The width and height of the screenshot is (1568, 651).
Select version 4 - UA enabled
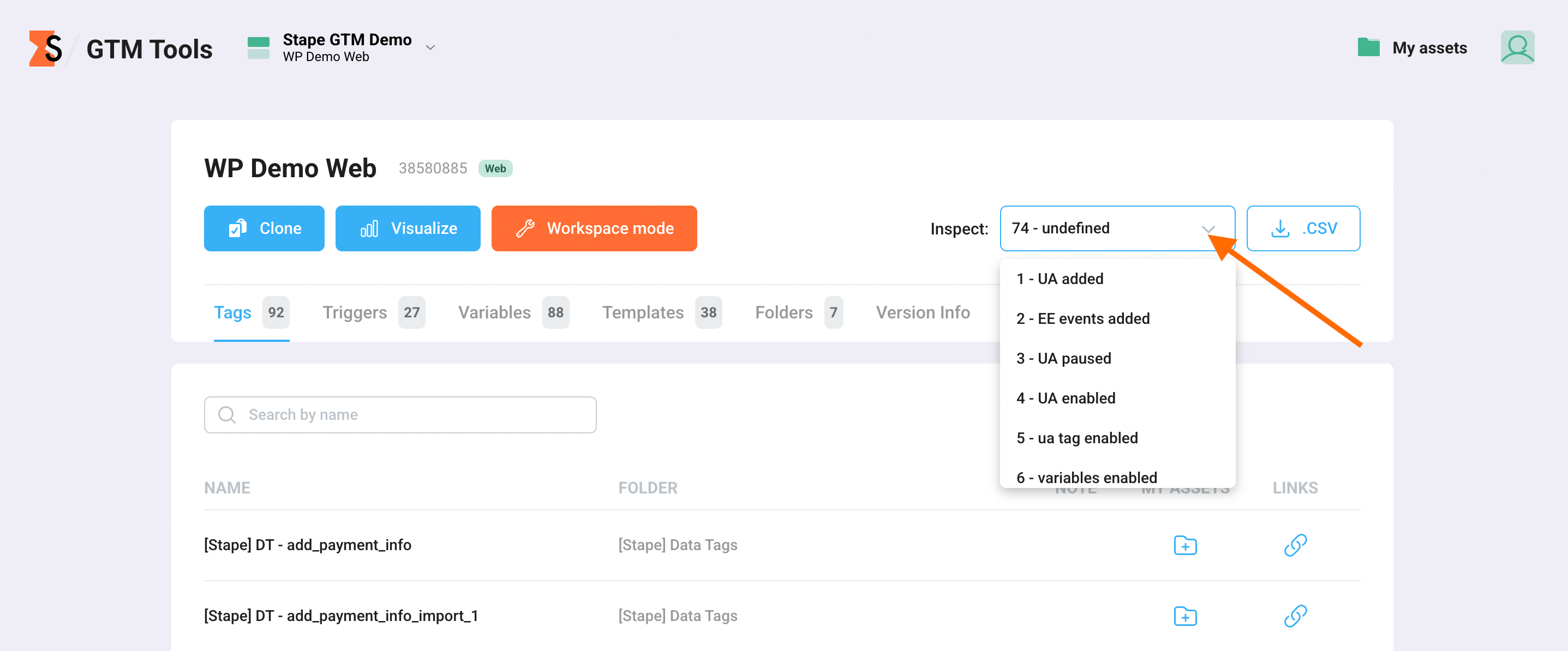(x=1117, y=398)
